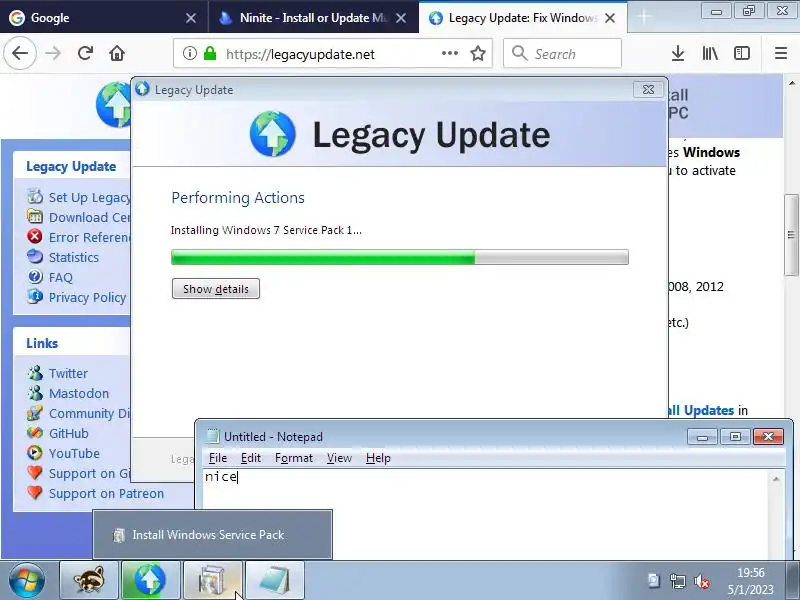
Task: Click the Error Reference red X icon
Action: pos(35,236)
